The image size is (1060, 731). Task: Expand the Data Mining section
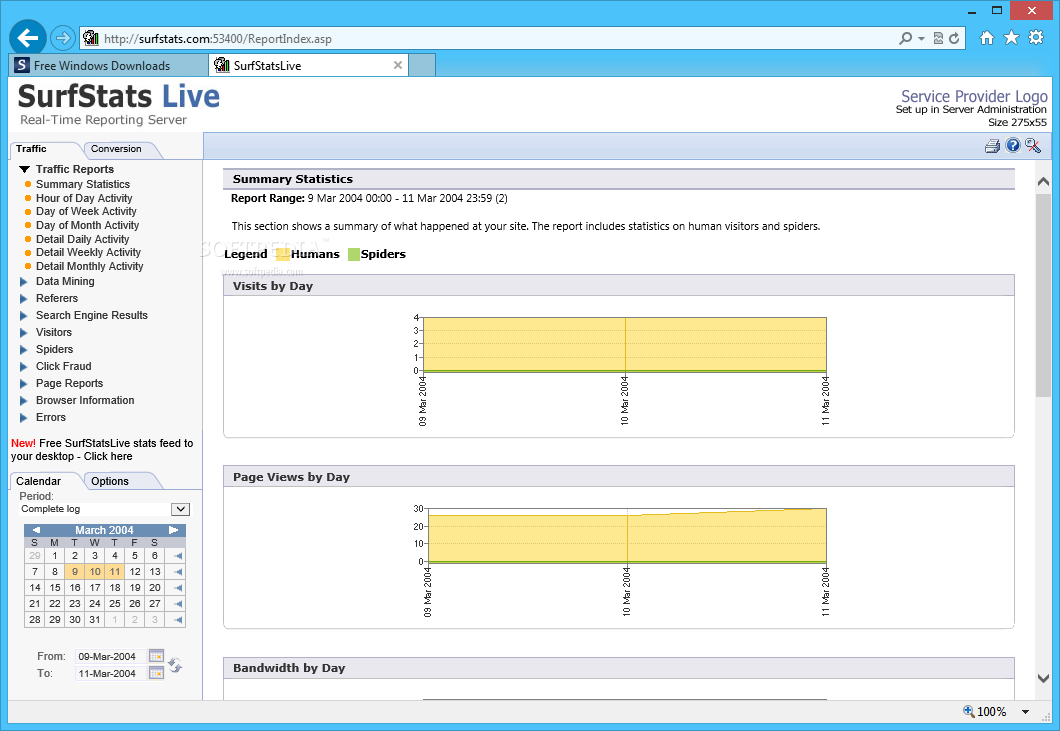(x=24, y=281)
